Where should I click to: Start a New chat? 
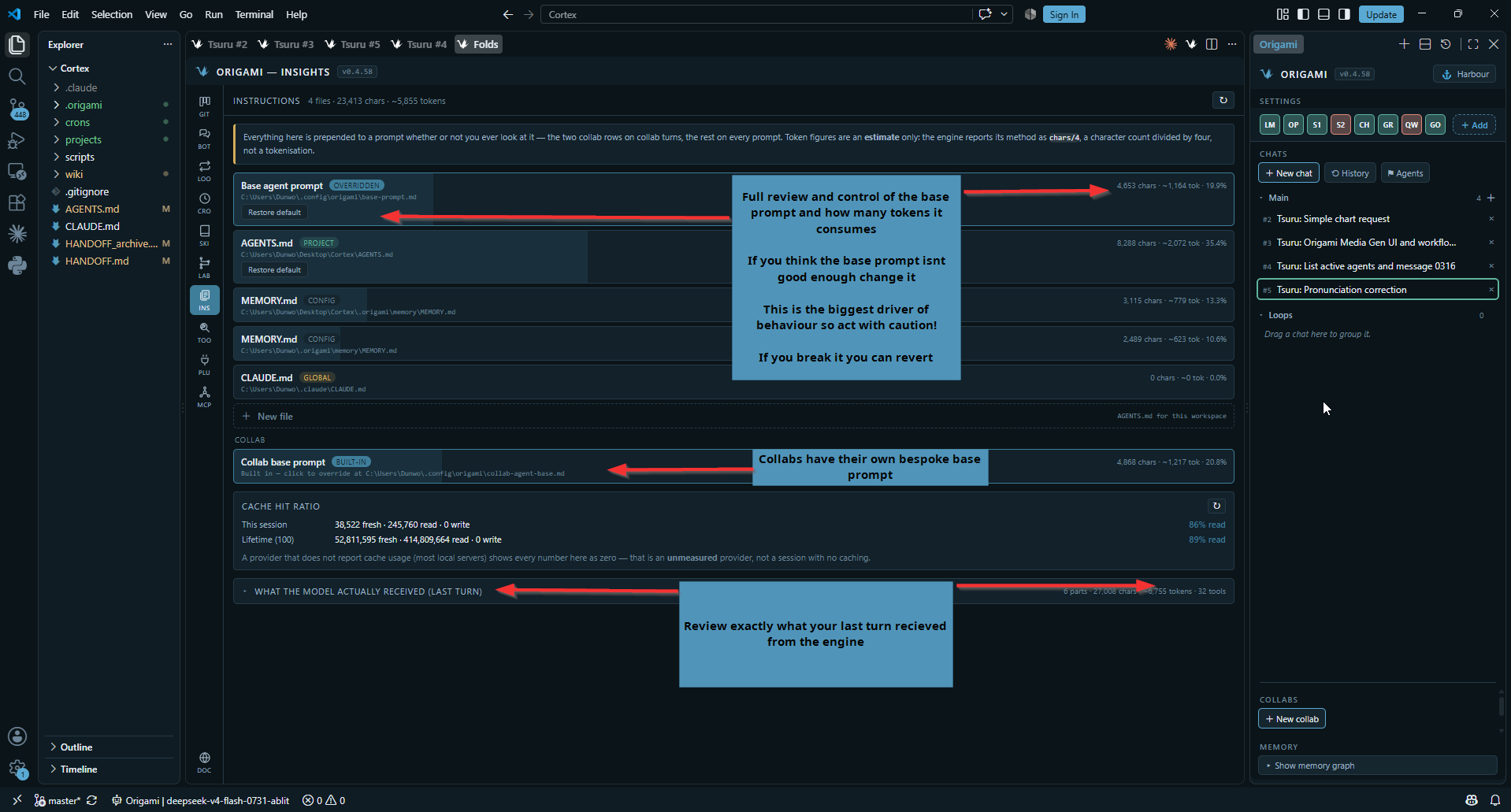tap(1289, 173)
